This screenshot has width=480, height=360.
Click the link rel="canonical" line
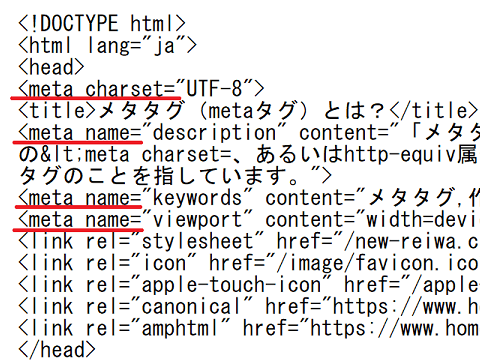(249, 306)
